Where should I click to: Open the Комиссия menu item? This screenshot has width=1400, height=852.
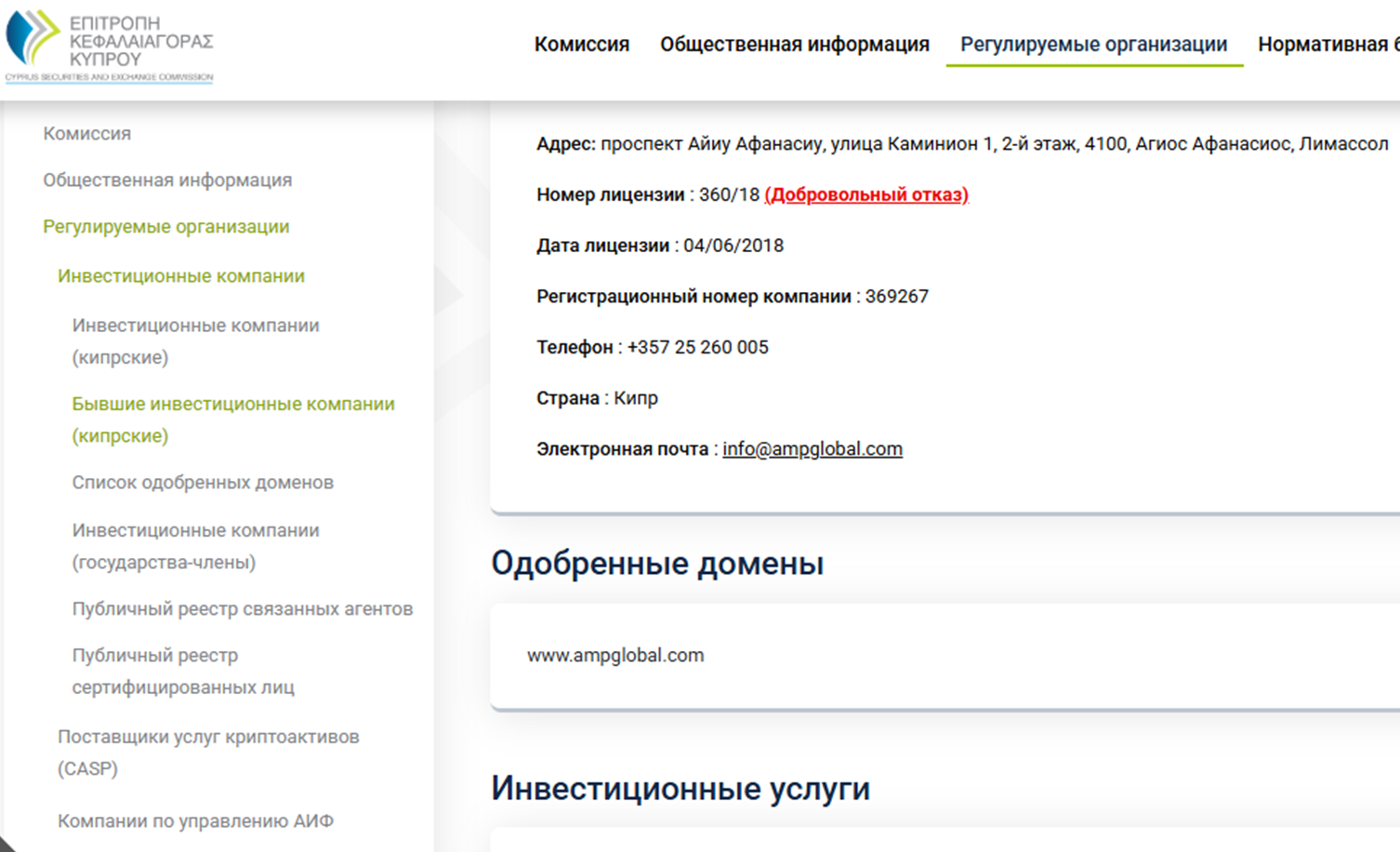click(x=581, y=43)
